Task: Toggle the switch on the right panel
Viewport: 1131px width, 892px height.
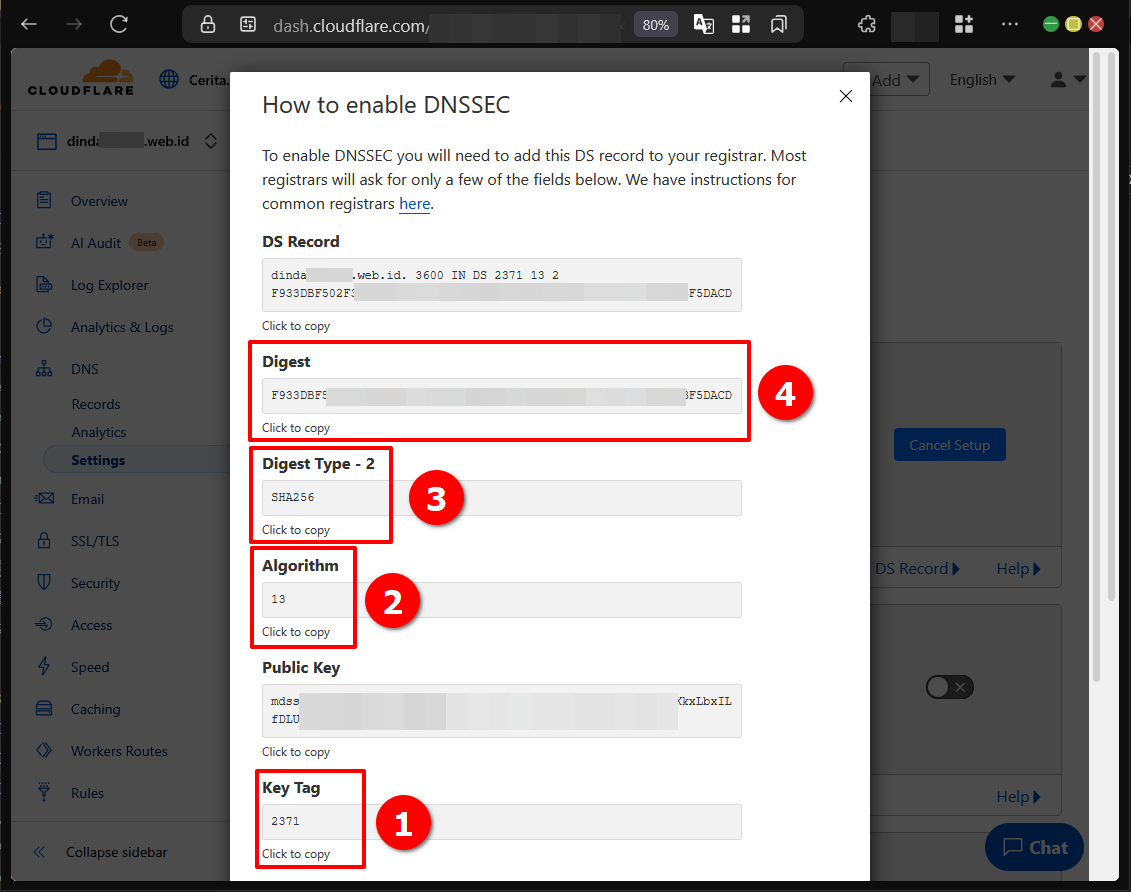Action: 949,687
